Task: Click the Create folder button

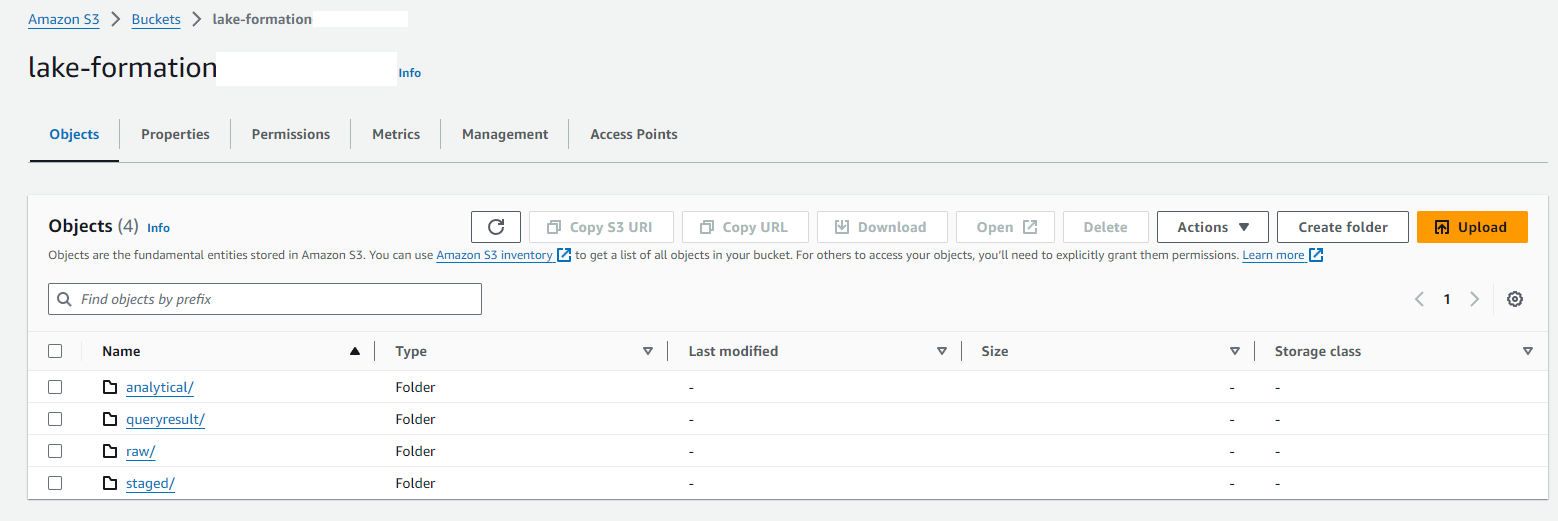Action: [x=1343, y=227]
